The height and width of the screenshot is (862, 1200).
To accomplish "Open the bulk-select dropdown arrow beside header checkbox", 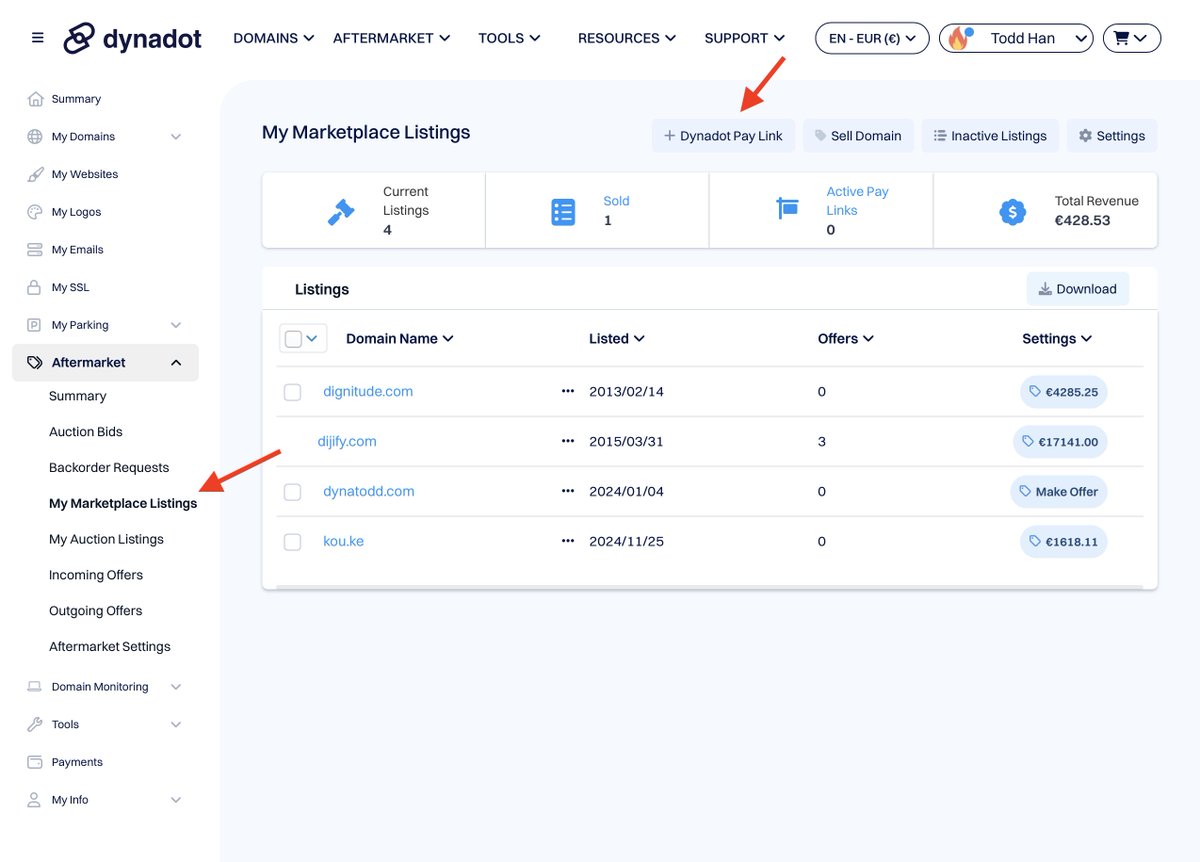I will pyautogui.click(x=312, y=339).
